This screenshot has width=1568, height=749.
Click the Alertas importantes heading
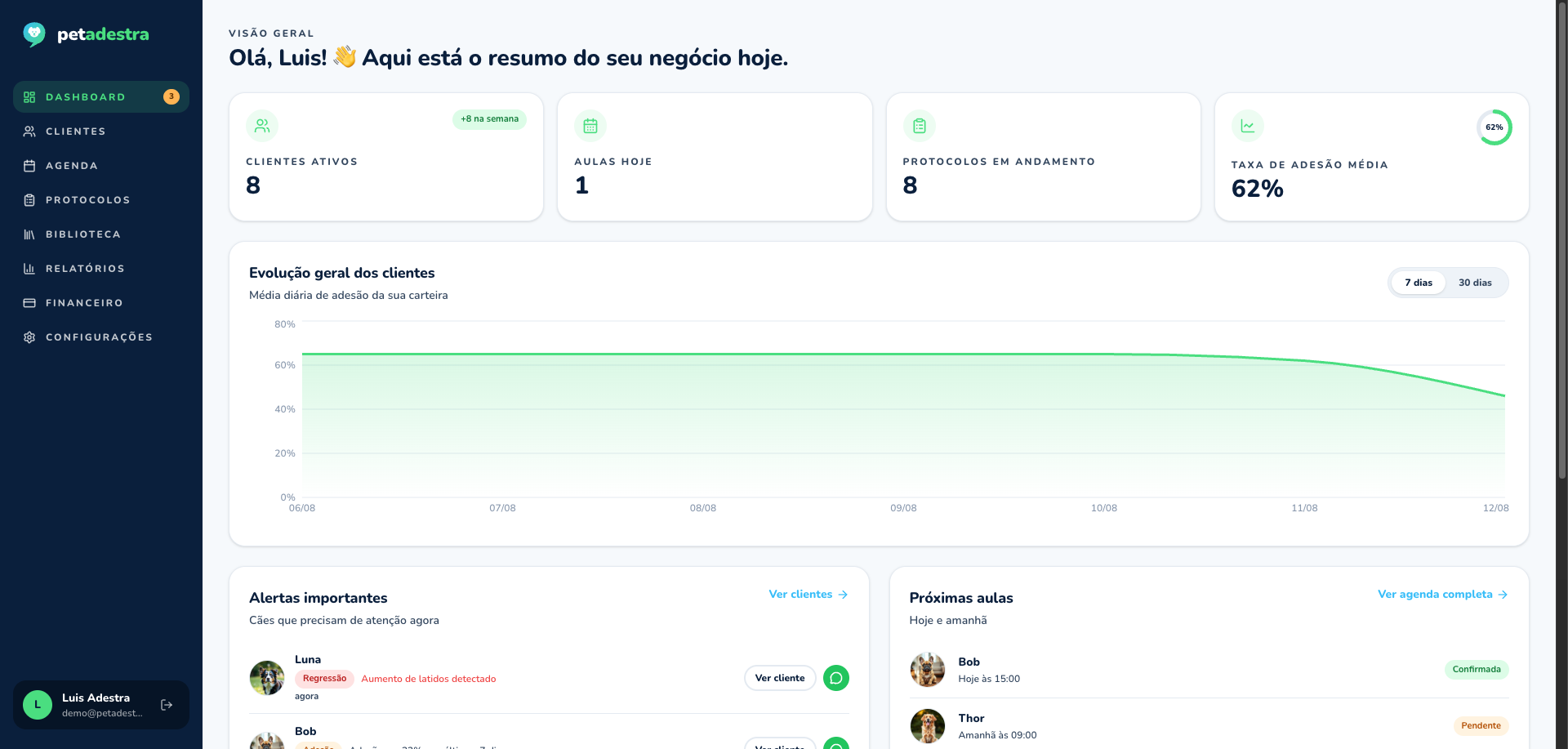click(x=318, y=598)
